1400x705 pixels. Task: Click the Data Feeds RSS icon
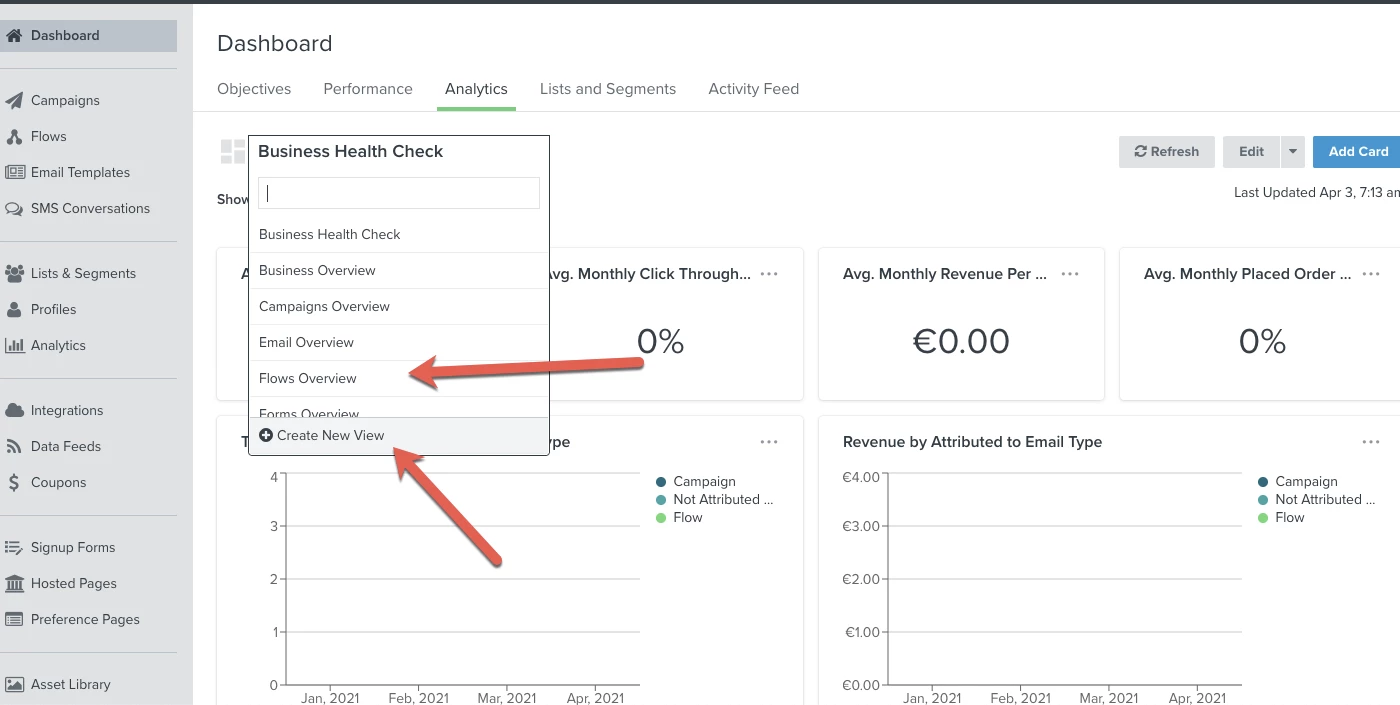(14, 446)
